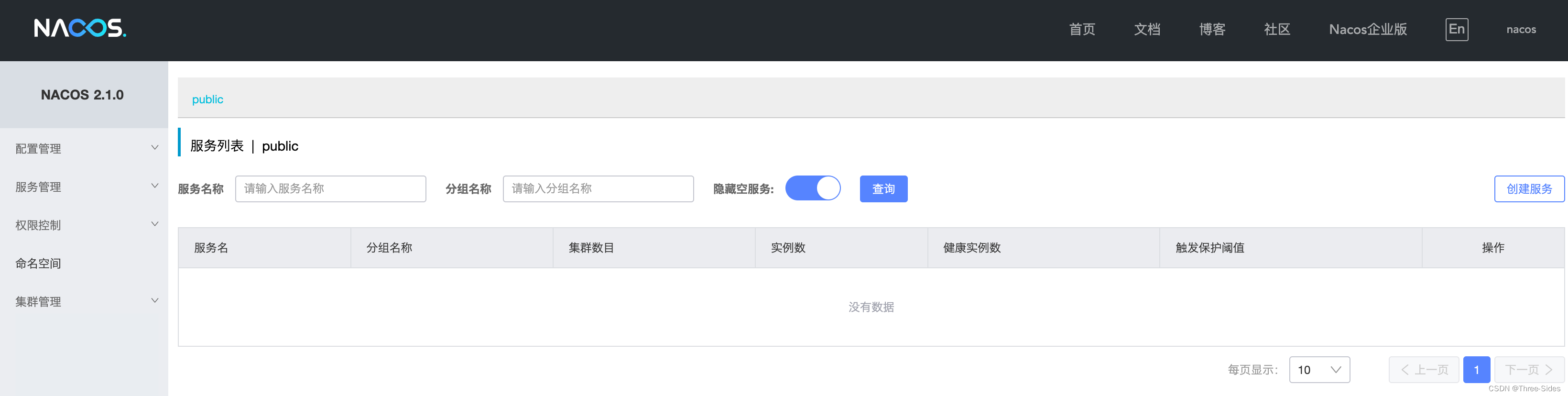Expand the 集群管理 sidebar menu

pos(84,301)
